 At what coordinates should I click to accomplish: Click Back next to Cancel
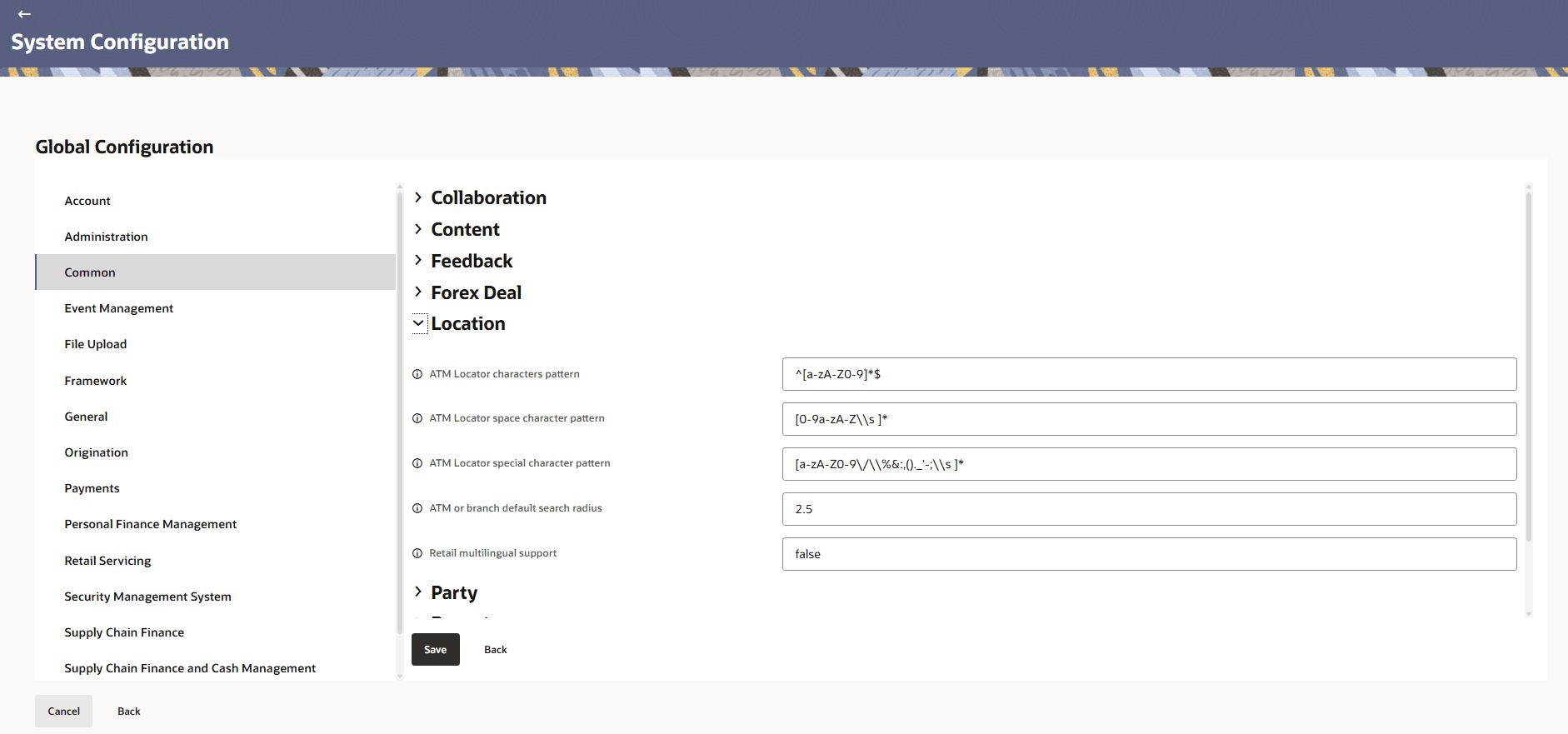tap(129, 712)
